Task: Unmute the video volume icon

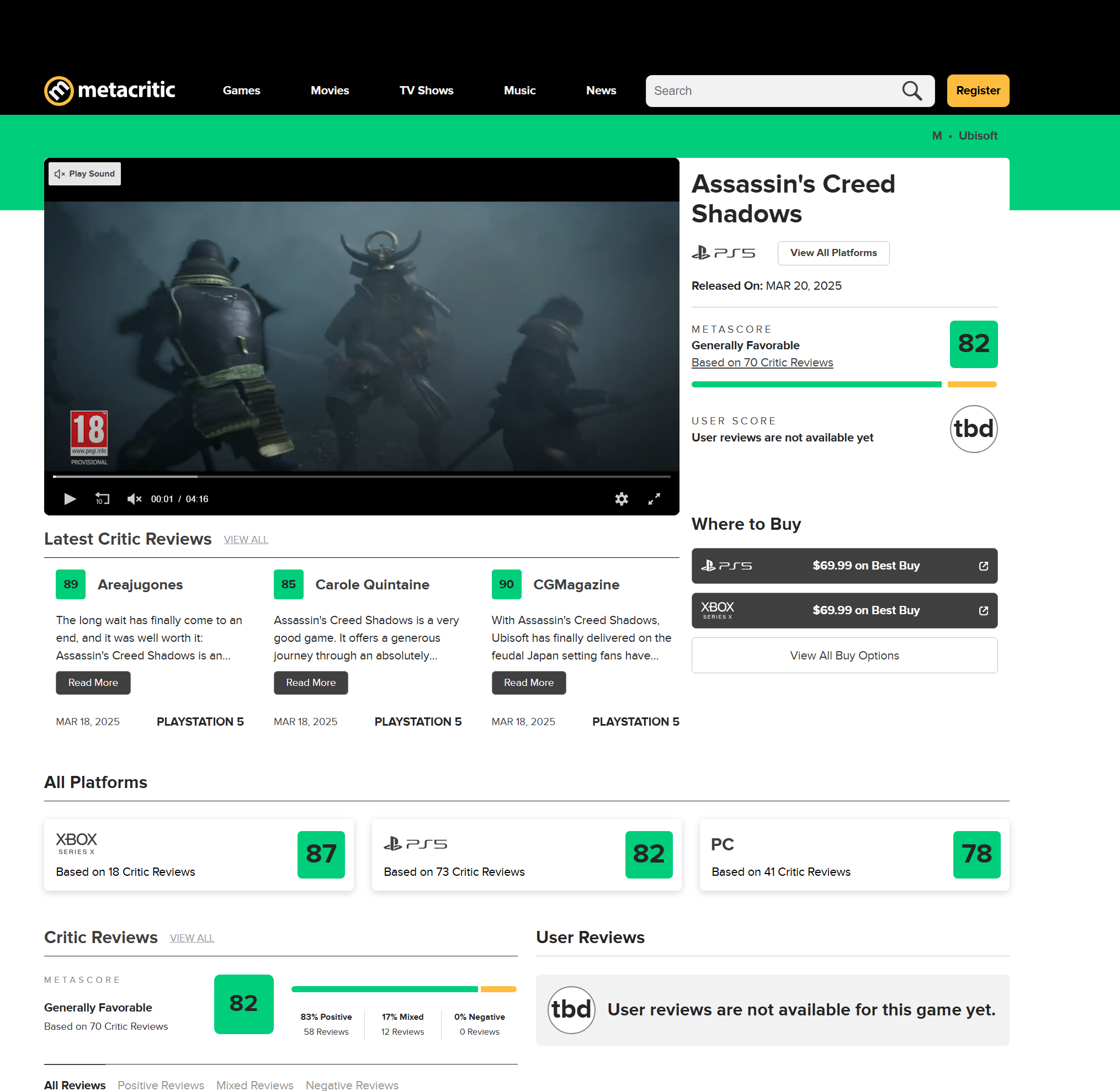Action: click(134, 499)
